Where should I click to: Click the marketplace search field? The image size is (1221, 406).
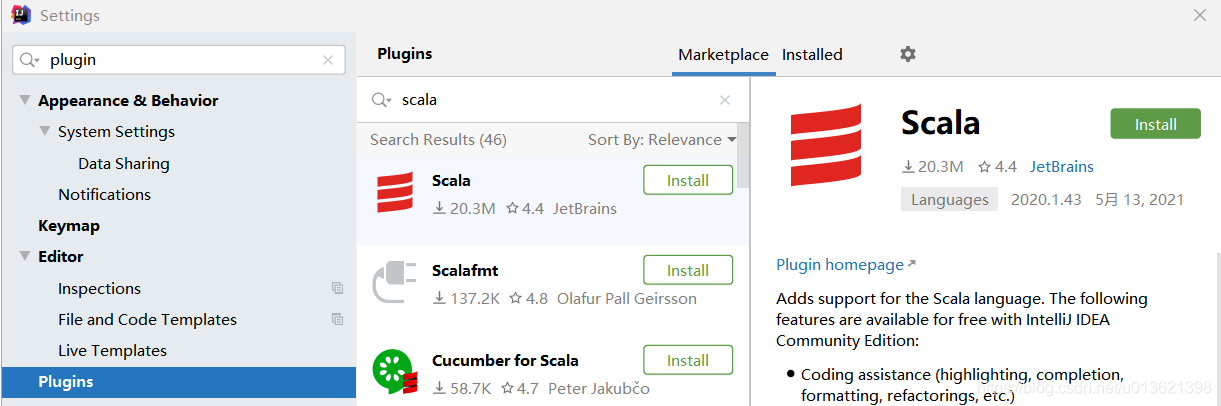point(555,100)
